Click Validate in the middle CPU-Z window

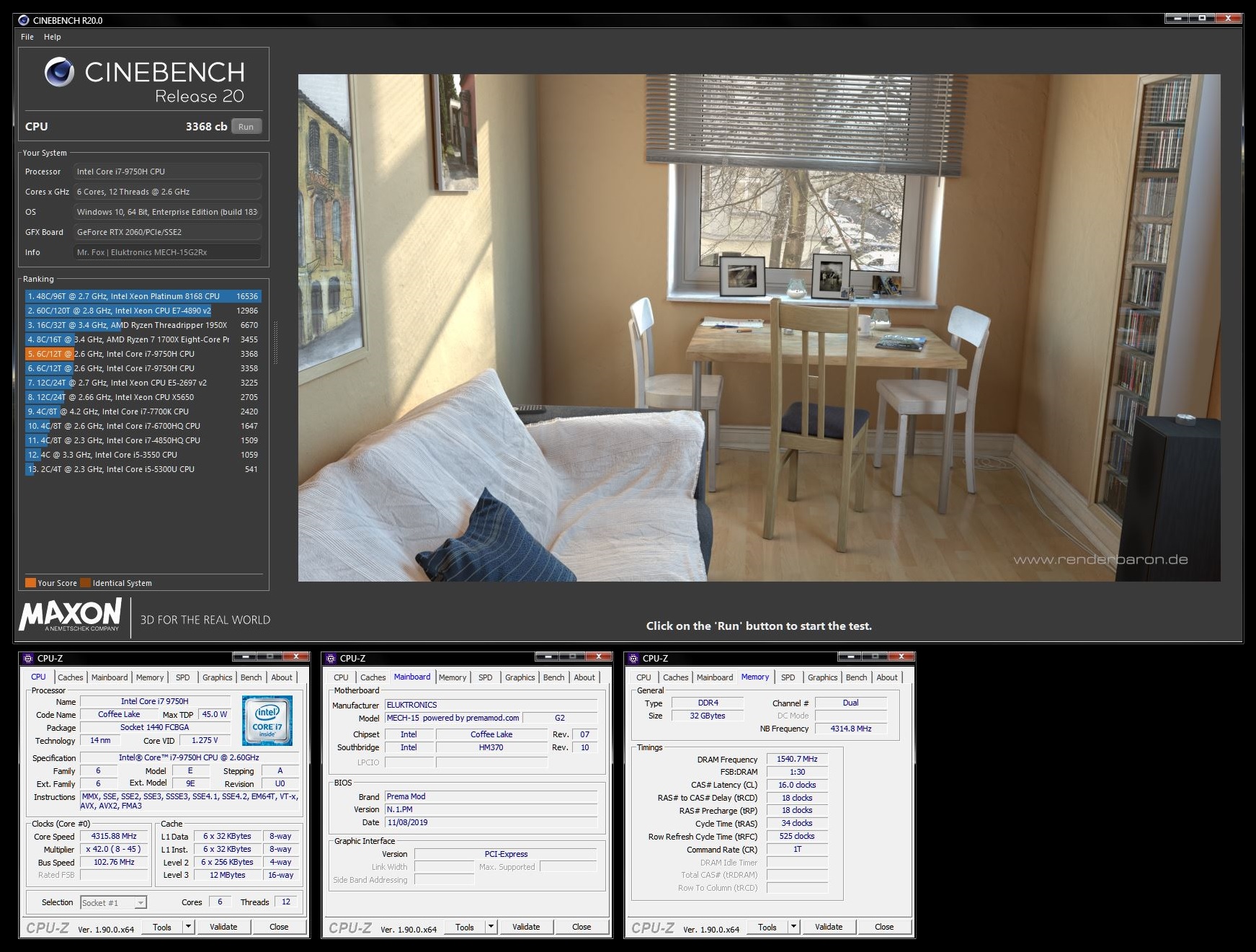(x=526, y=927)
